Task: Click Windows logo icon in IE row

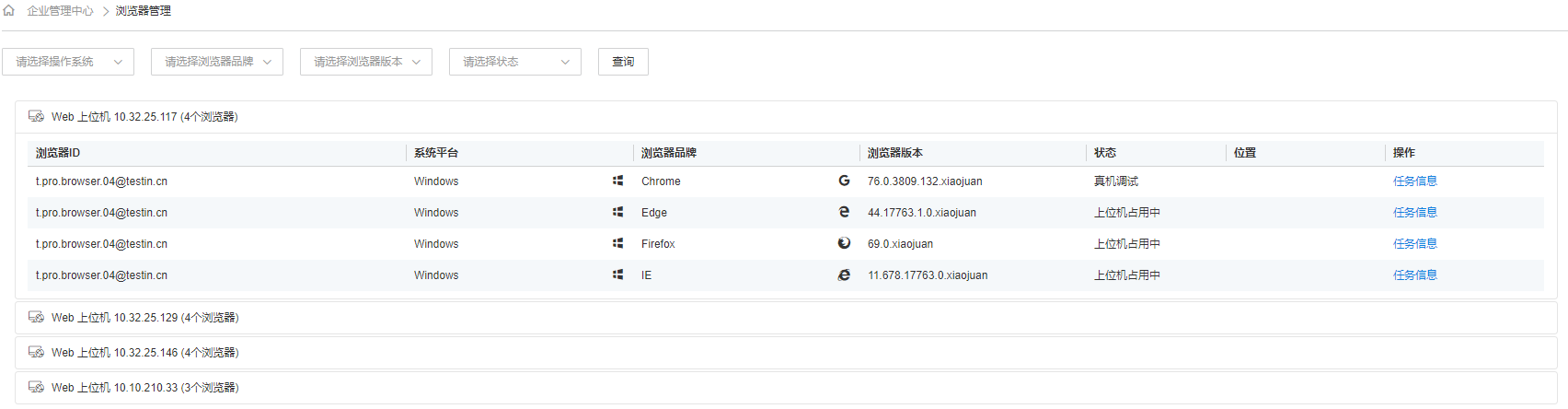Action: [618, 275]
